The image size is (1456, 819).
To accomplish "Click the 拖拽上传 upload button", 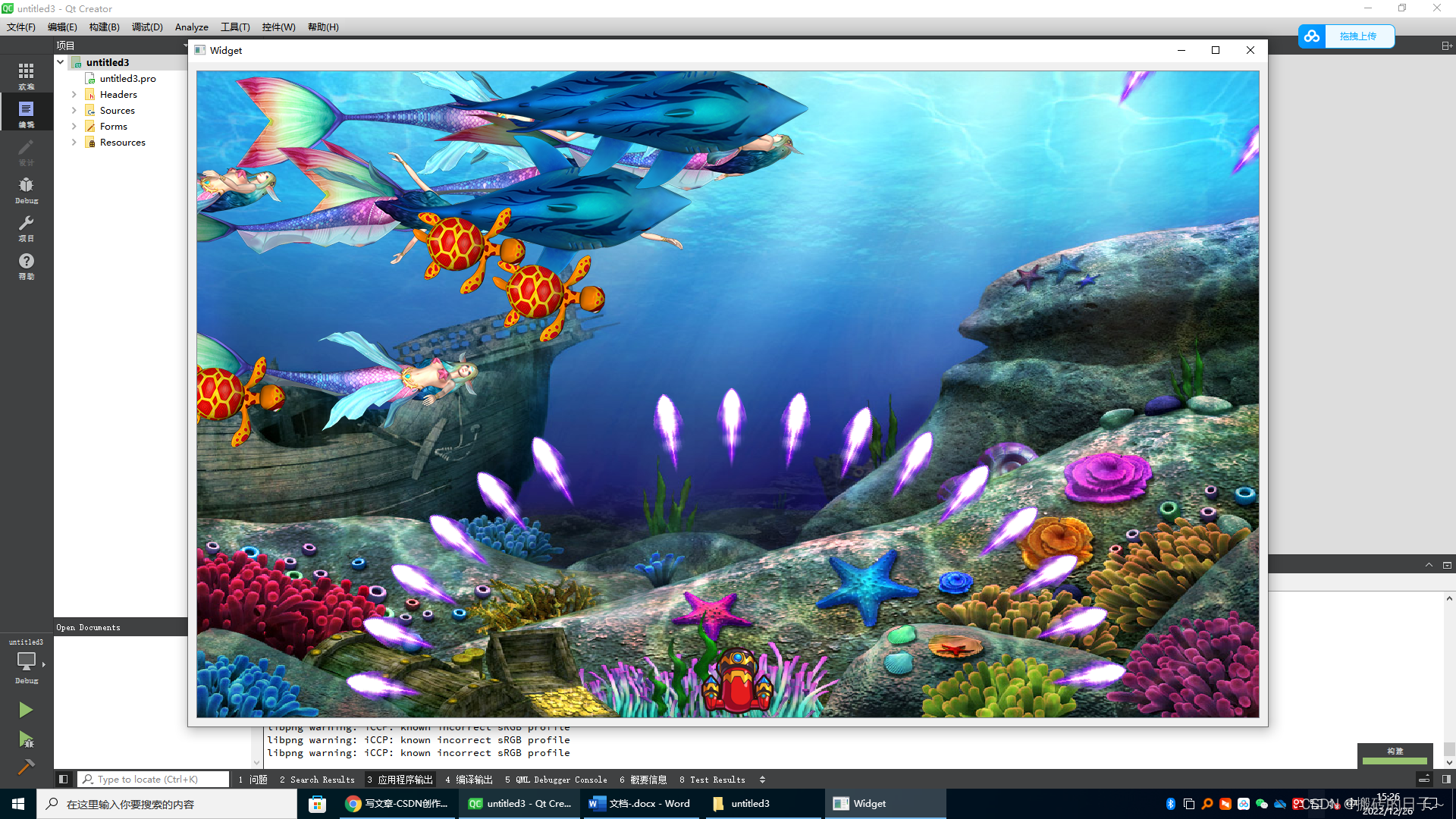I will click(x=1358, y=36).
